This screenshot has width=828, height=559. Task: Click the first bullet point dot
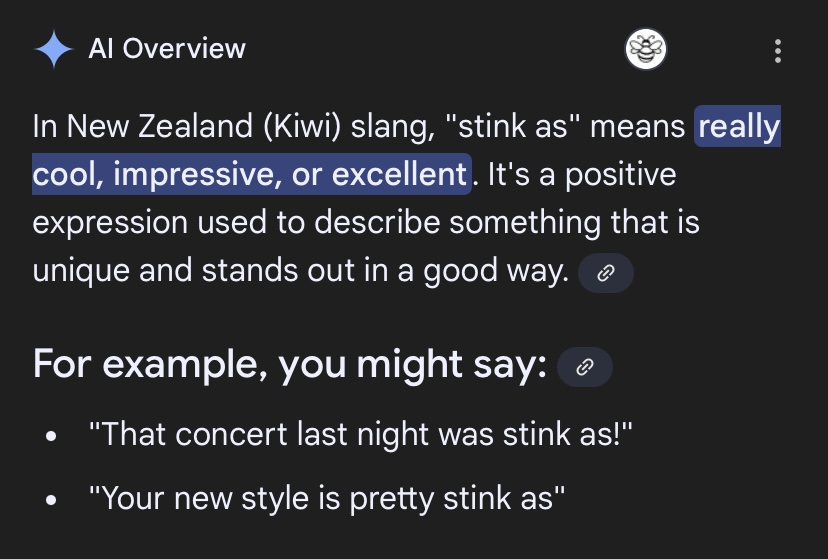point(51,437)
